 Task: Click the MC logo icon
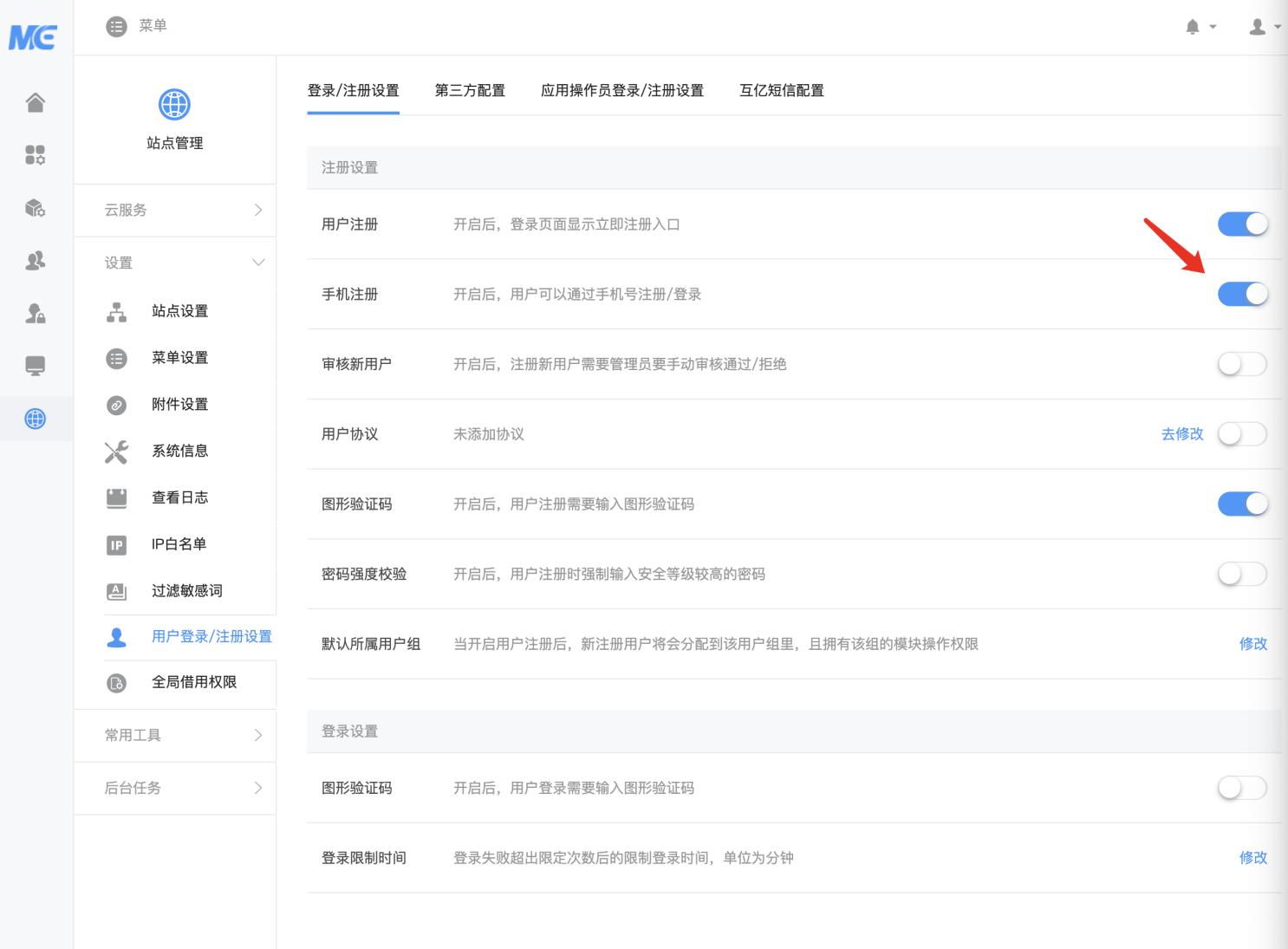33,37
